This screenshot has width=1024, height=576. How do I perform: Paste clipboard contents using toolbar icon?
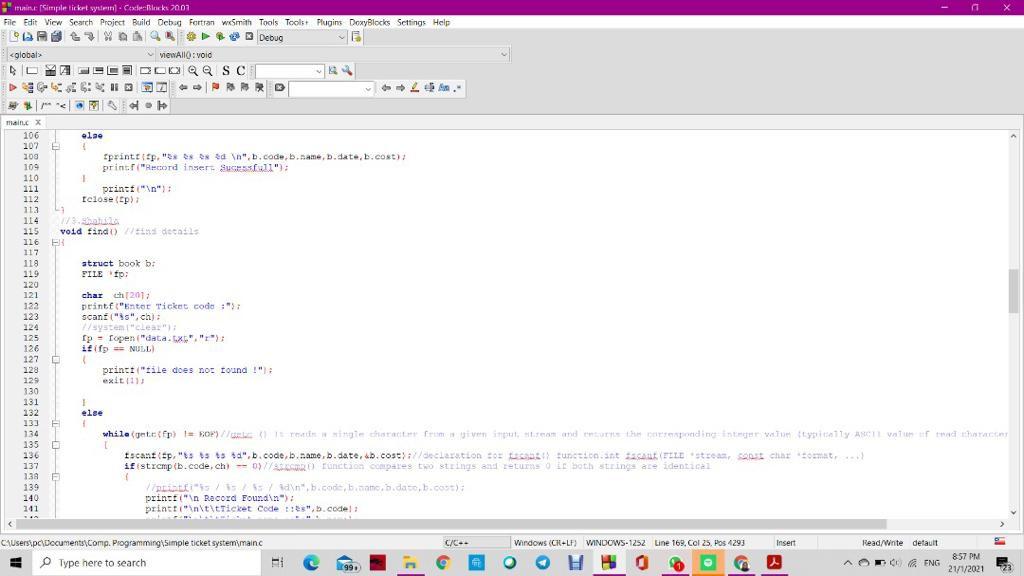136,36
